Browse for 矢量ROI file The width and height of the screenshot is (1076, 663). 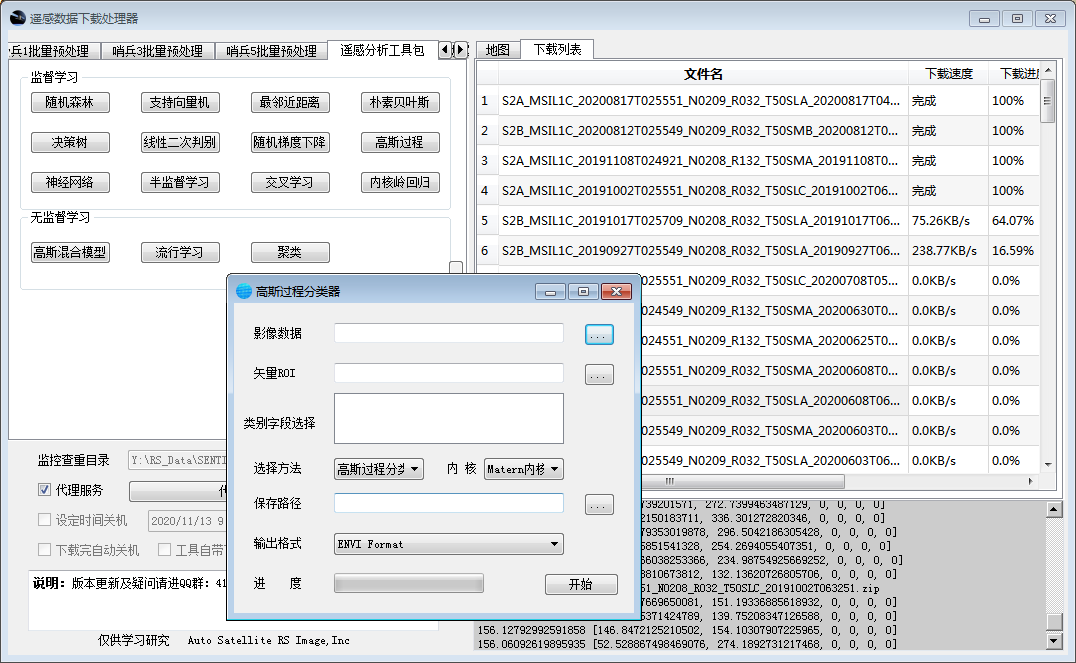pyautogui.click(x=599, y=375)
